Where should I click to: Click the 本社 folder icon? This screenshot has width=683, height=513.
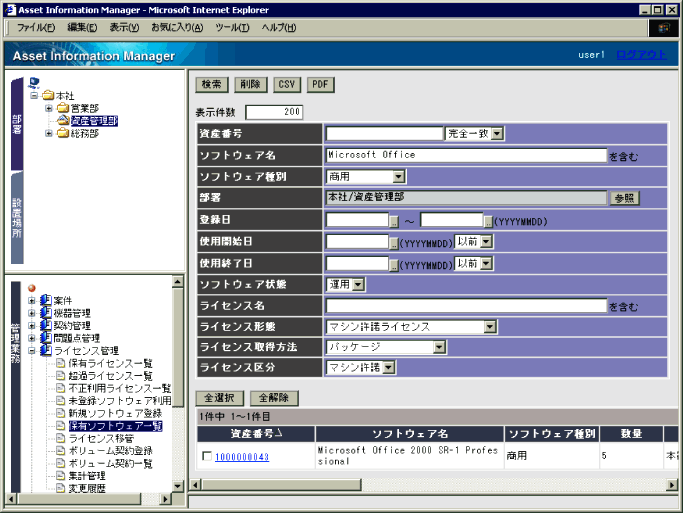(x=47, y=95)
